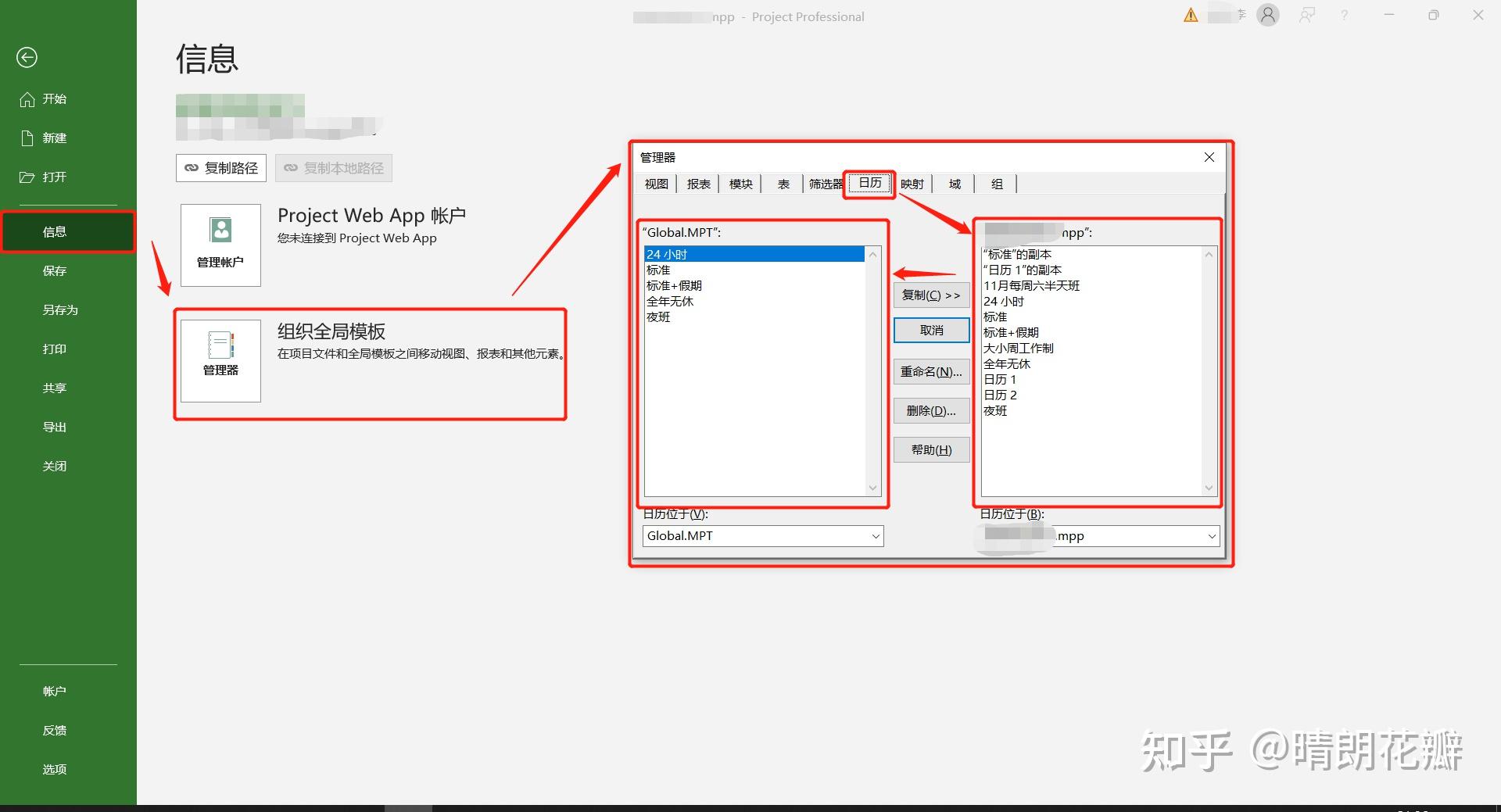This screenshot has width=1501, height=812.
Task: Open the 管理器 organizer icon button
Action: [220, 361]
